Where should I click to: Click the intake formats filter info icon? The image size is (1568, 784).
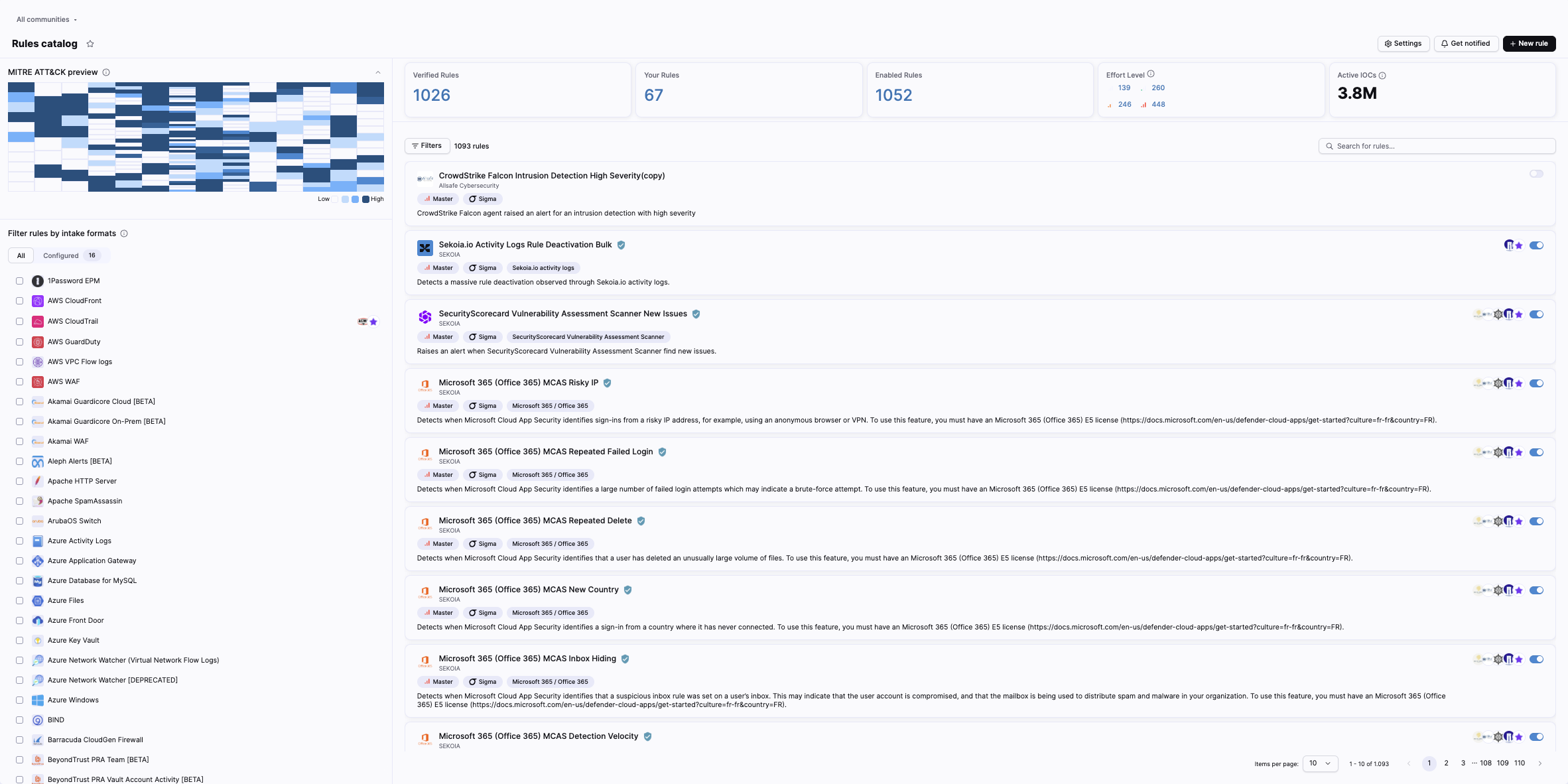[124, 233]
